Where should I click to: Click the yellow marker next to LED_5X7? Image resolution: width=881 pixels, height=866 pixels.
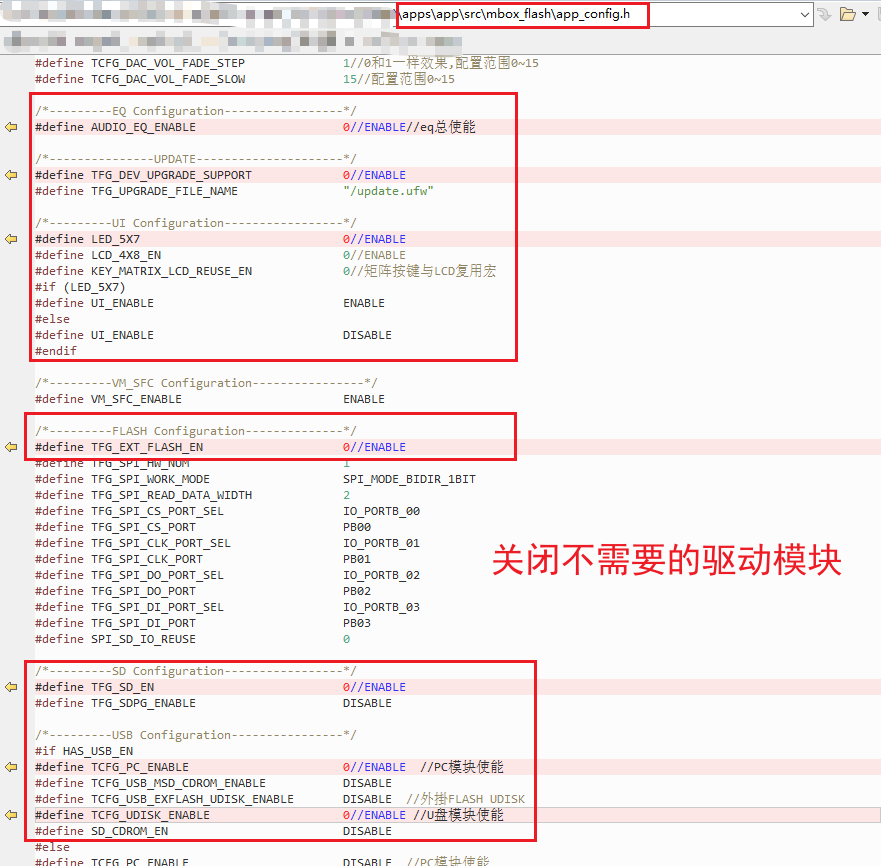click(x=10, y=238)
